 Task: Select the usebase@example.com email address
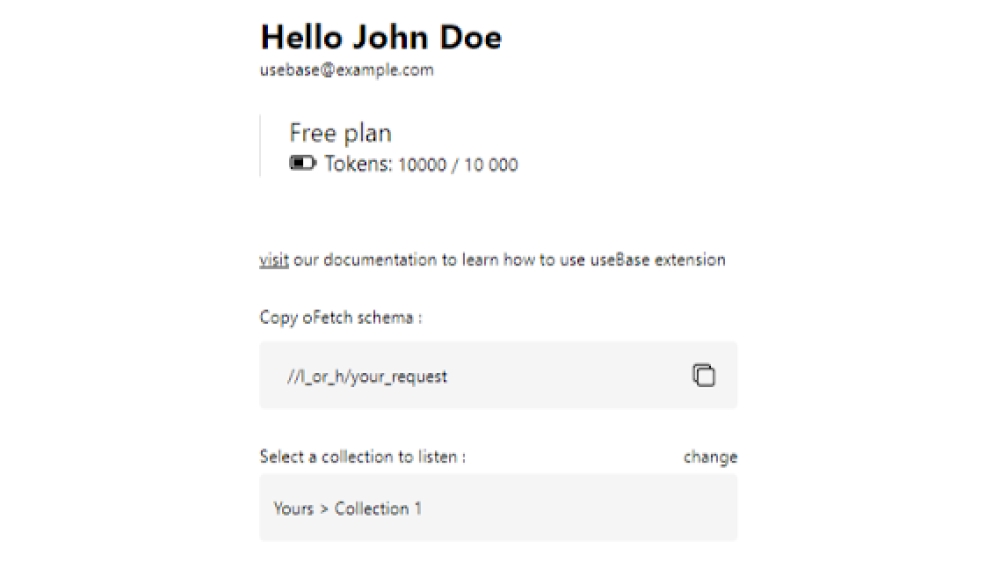click(346, 70)
